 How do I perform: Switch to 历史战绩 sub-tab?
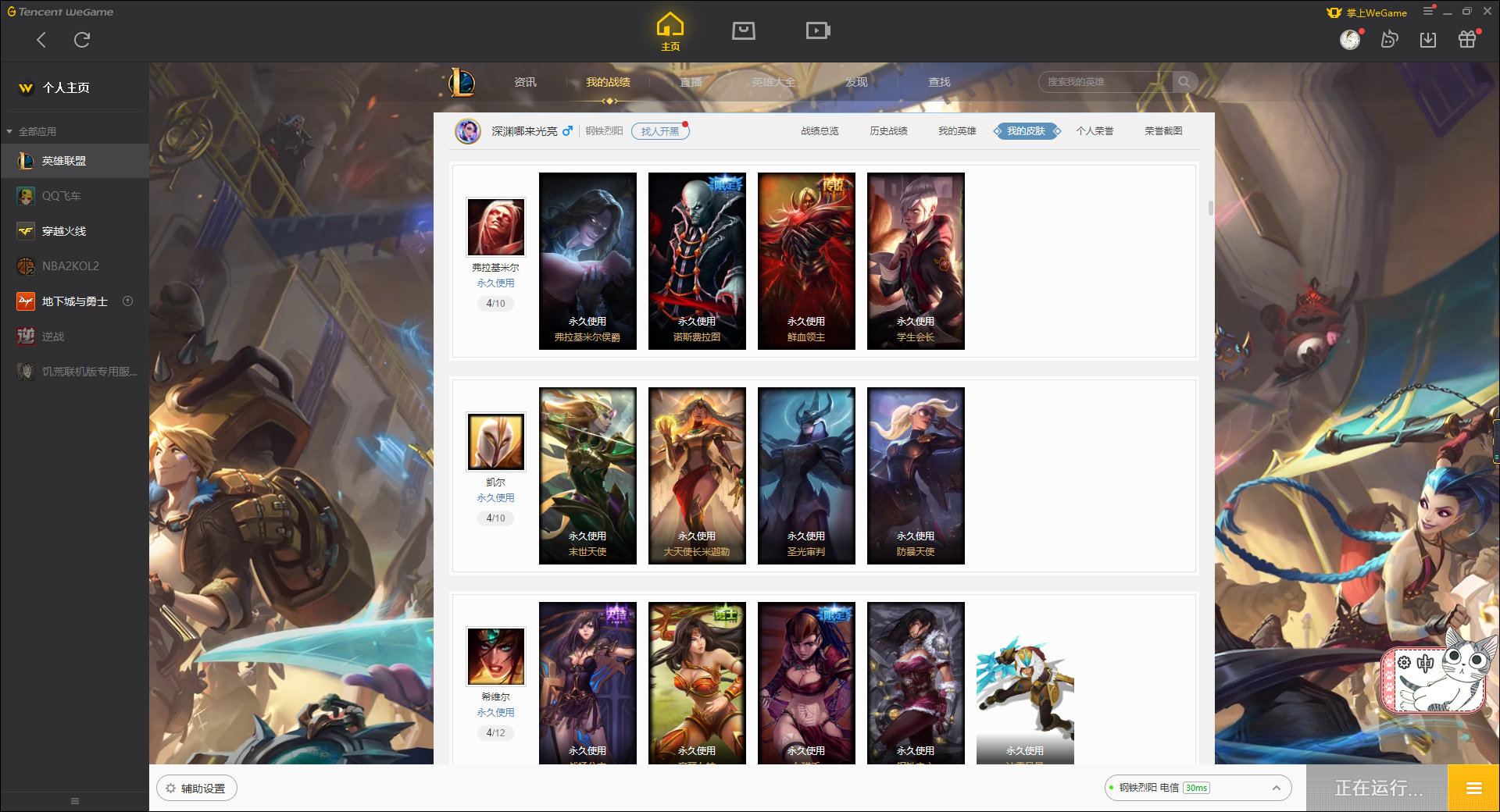pyautogui.click(x=888, y=131)
